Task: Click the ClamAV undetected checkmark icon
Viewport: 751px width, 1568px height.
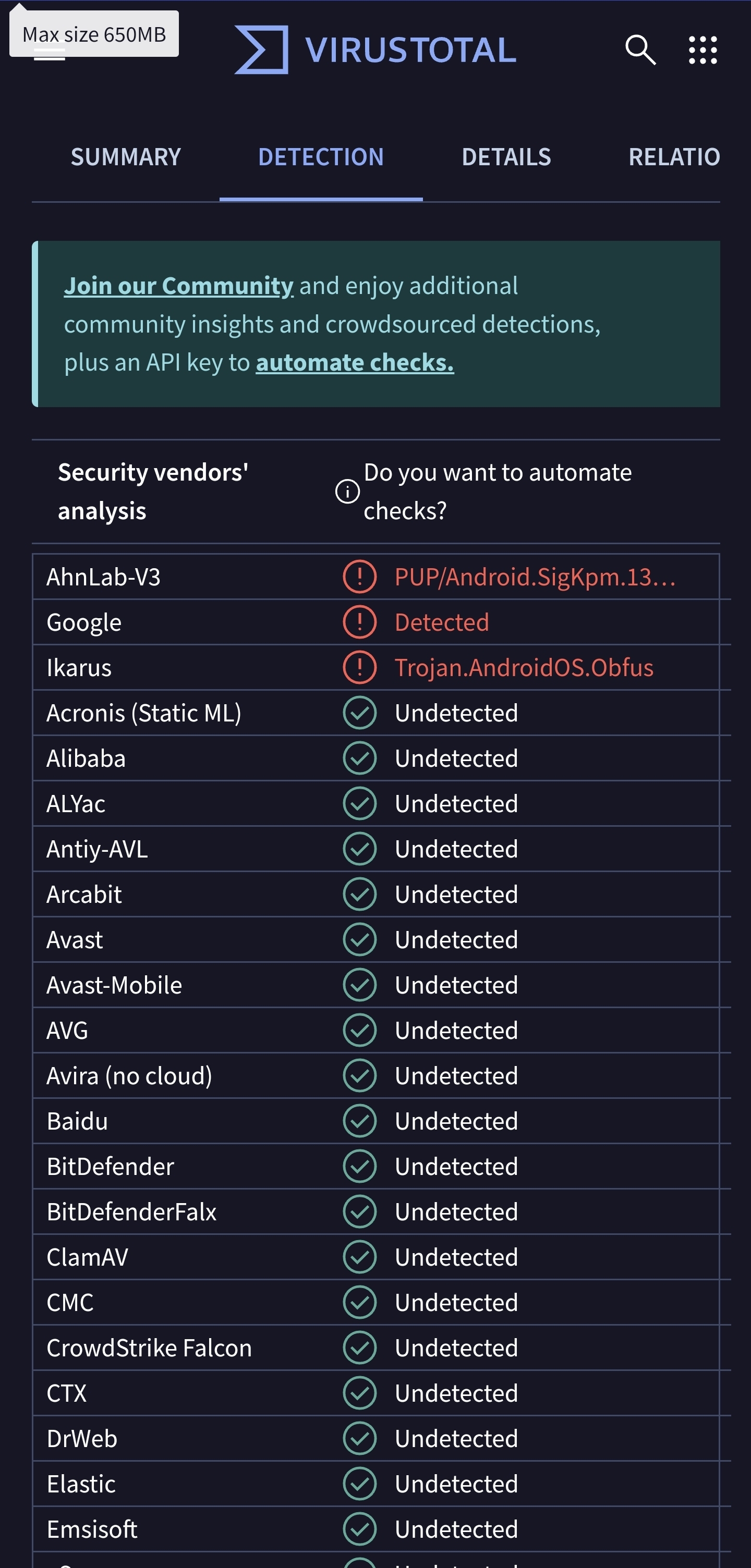Action: [x=359, y=1256]
